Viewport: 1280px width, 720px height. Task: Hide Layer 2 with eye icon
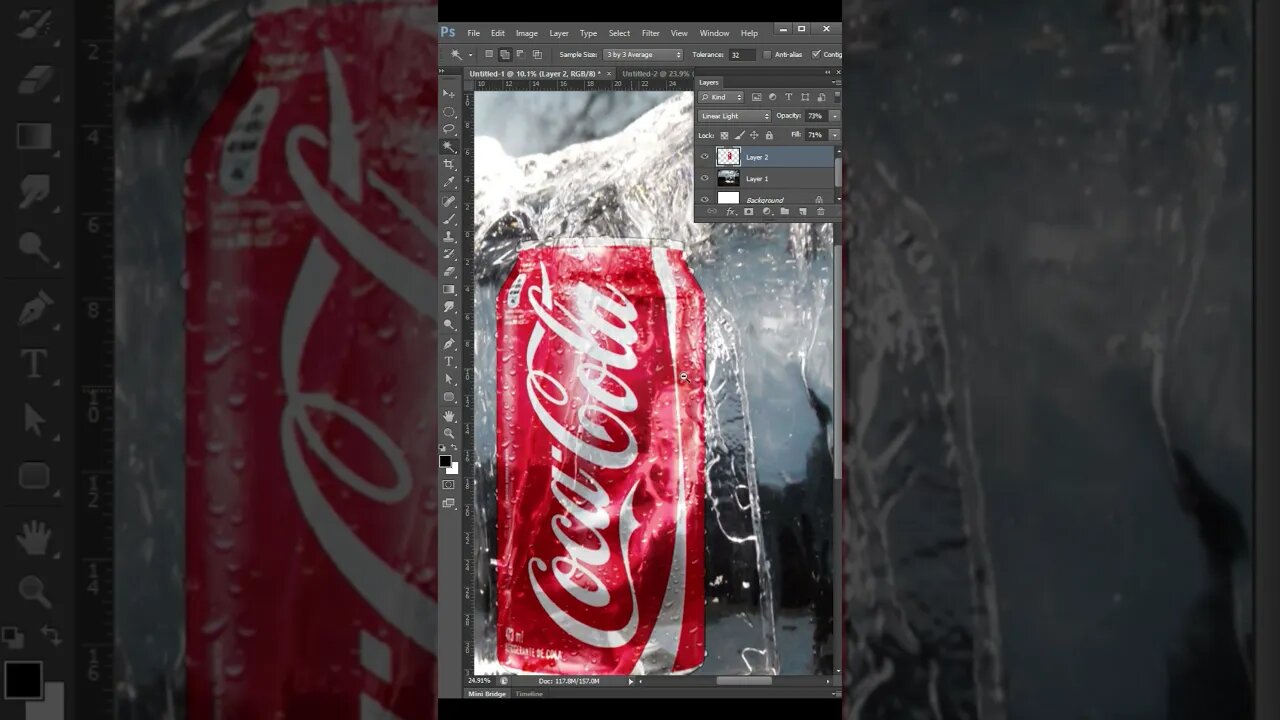[x=704, y=156]
